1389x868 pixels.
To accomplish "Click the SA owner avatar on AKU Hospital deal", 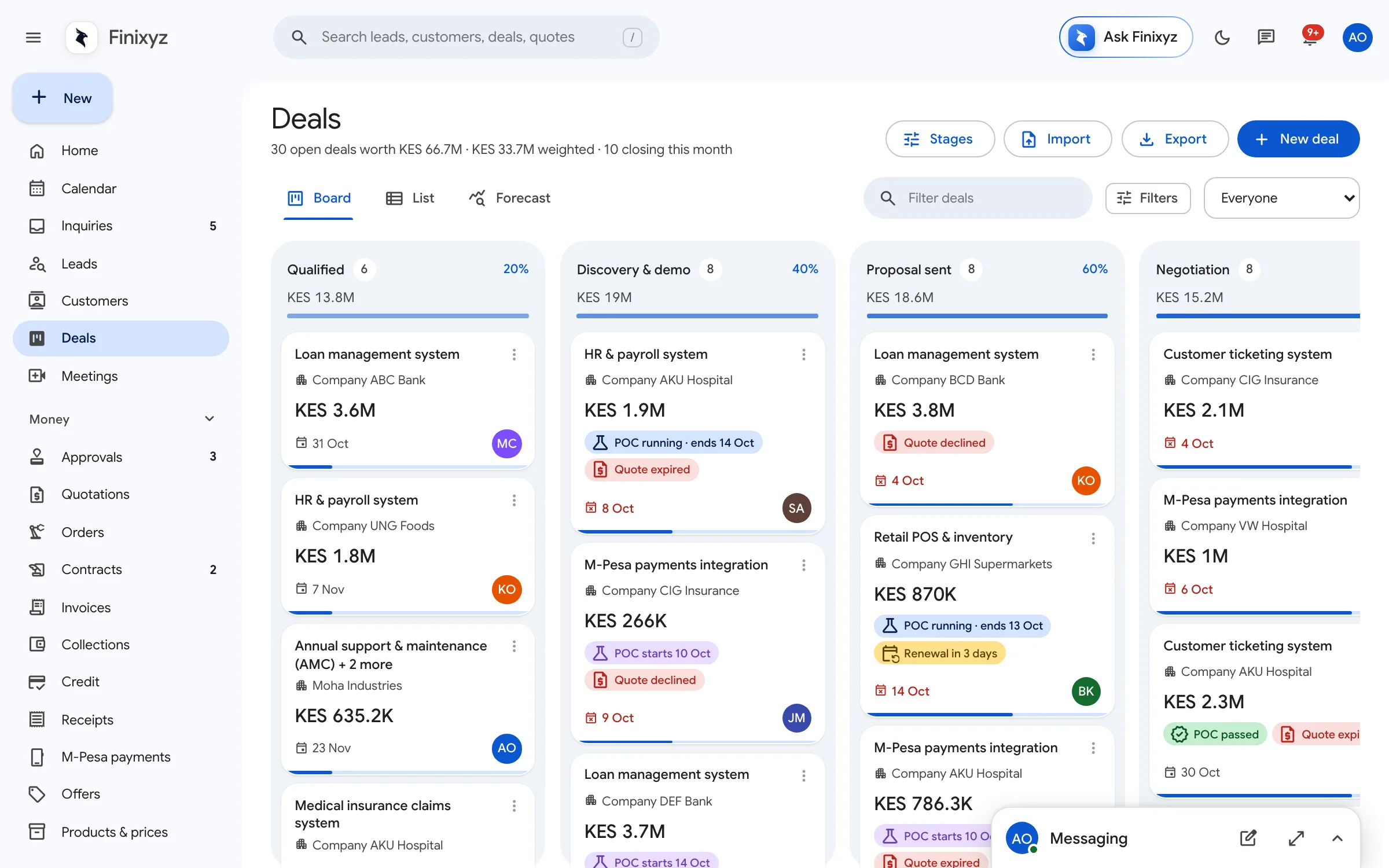I will pos(796,508).
